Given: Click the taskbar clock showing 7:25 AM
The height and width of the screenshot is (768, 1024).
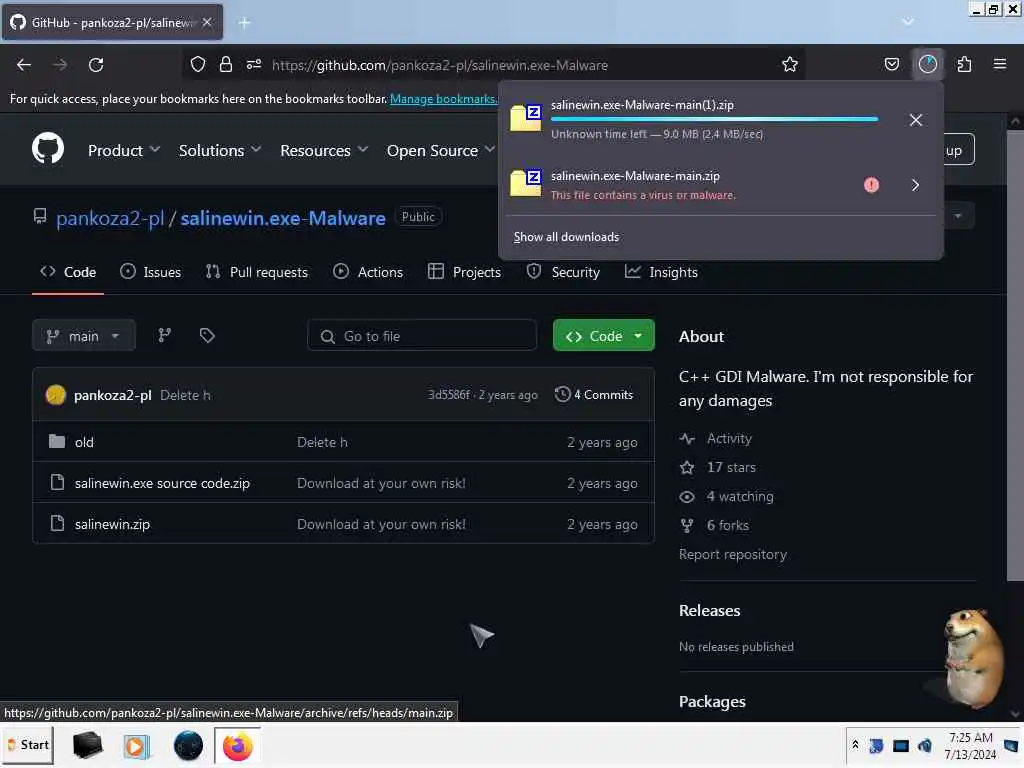Looking at the screenshot, I should click(x=970, y=745).
